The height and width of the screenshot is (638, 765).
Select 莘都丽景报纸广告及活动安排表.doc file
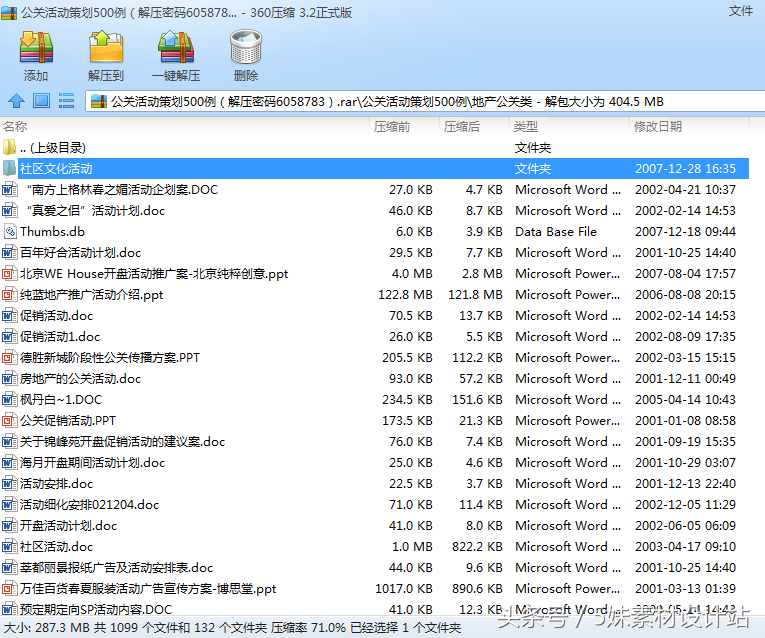click(x=375, y=567)
